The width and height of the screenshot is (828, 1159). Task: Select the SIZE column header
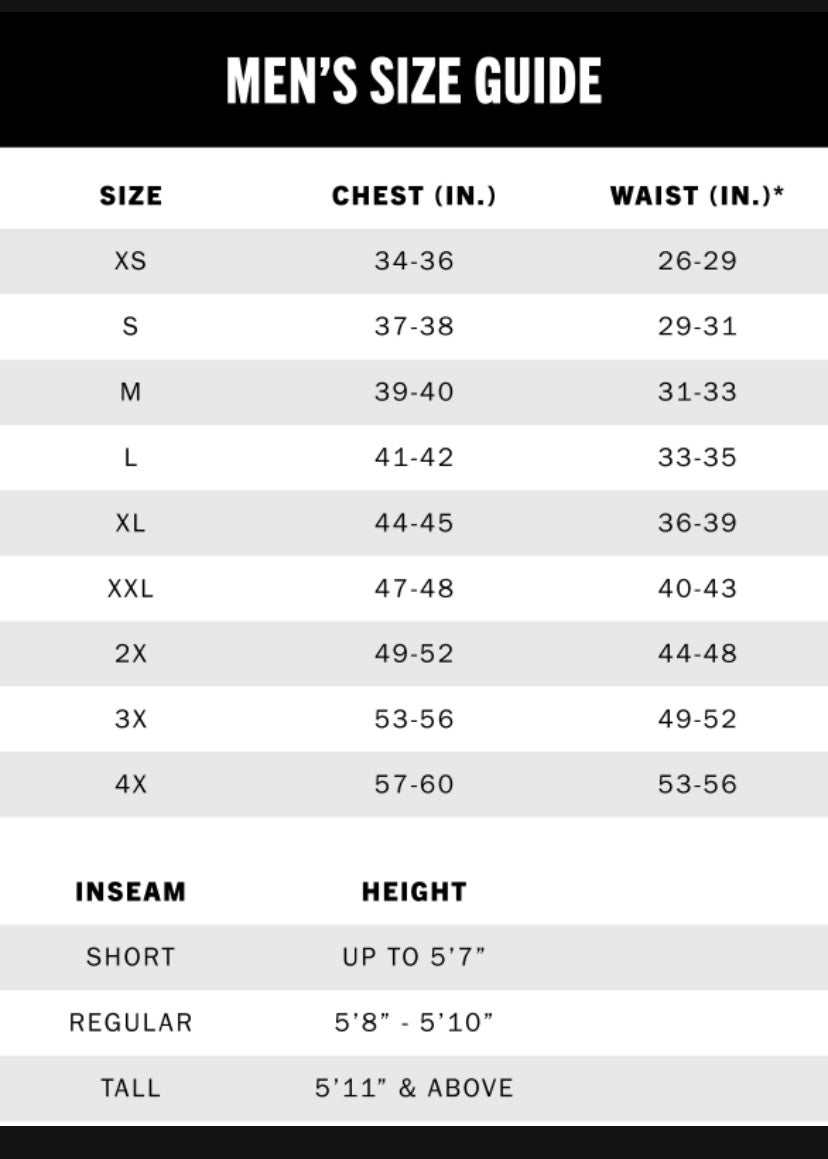131,196
